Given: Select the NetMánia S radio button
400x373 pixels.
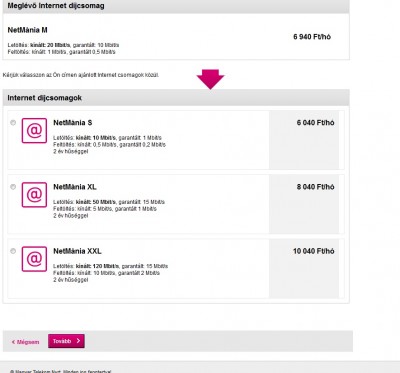Looking at the screenshot, I should point(13,123).
